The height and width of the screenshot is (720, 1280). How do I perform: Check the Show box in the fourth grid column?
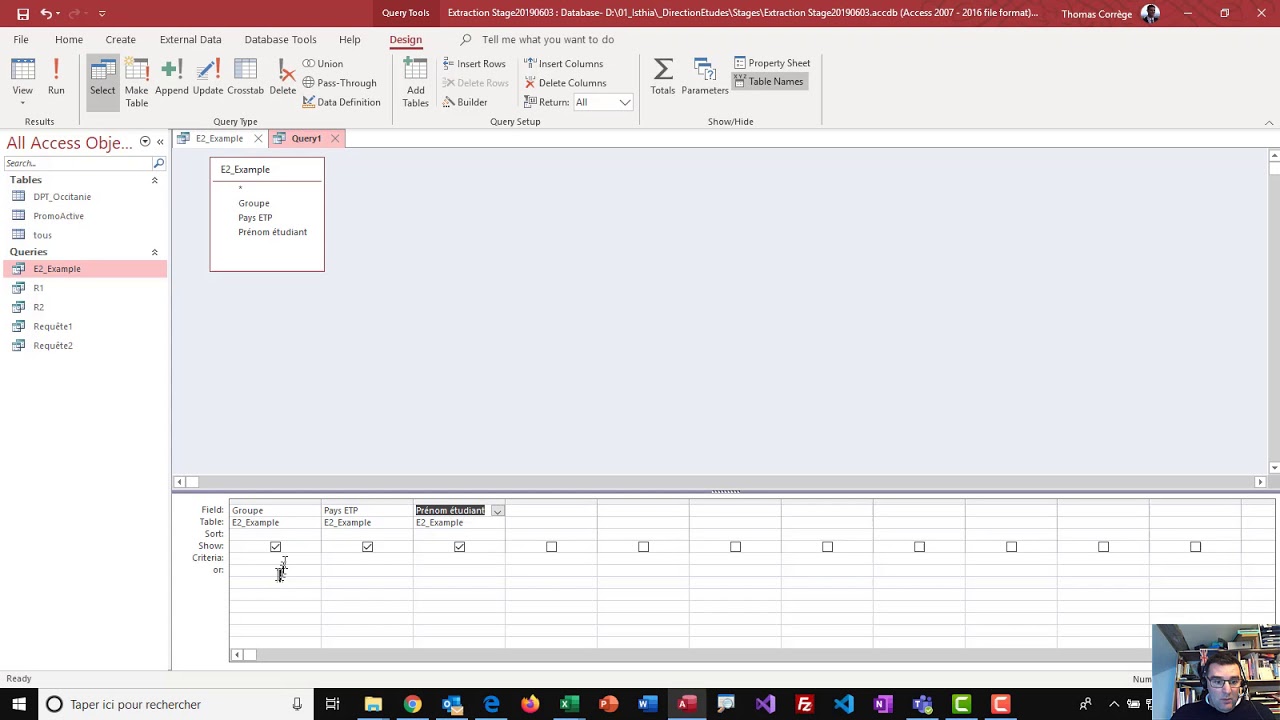(551, 547)
